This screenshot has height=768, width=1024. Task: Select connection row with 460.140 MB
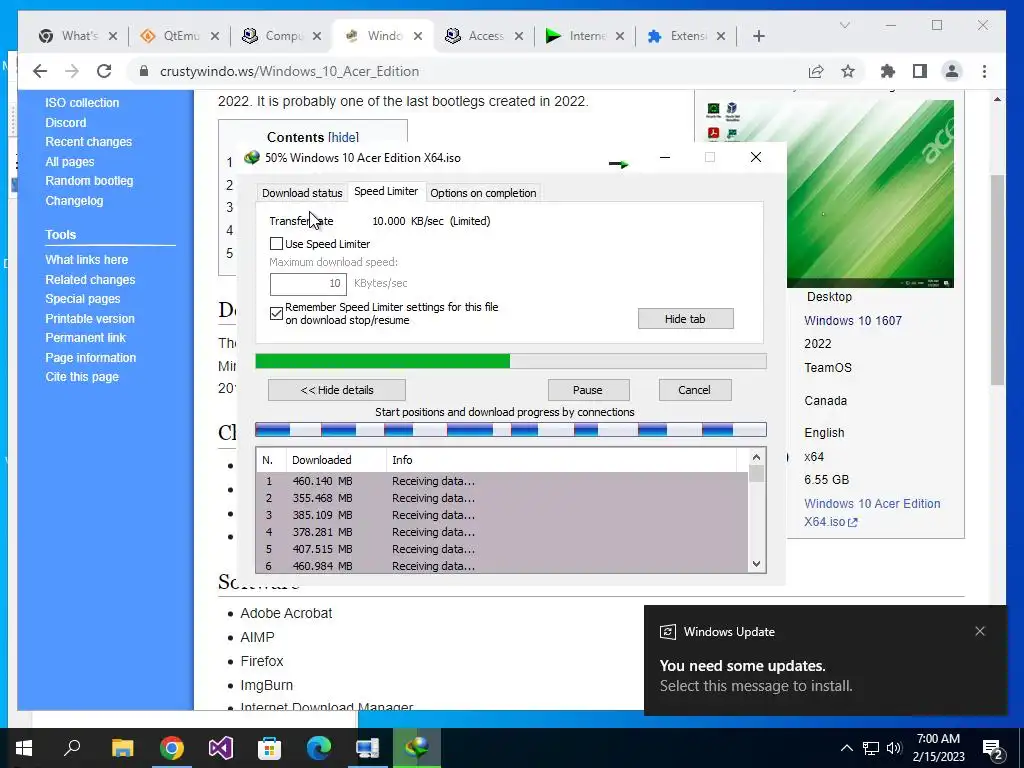502,481
